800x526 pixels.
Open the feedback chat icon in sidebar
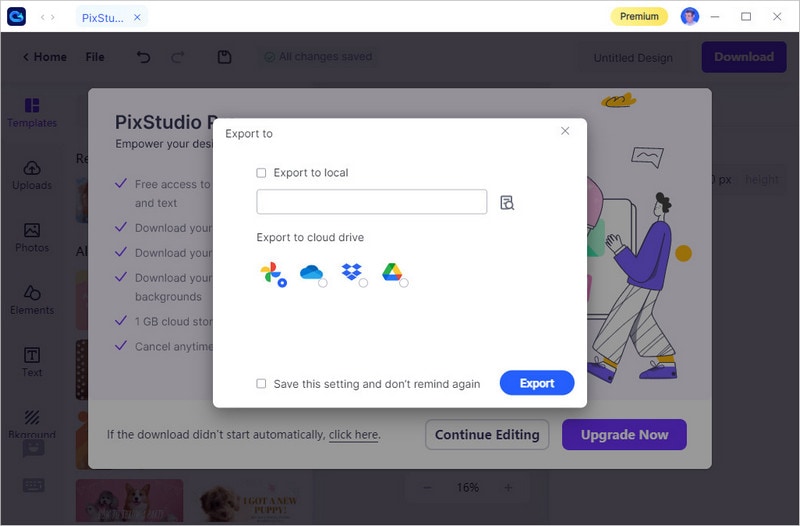[33, 448]
